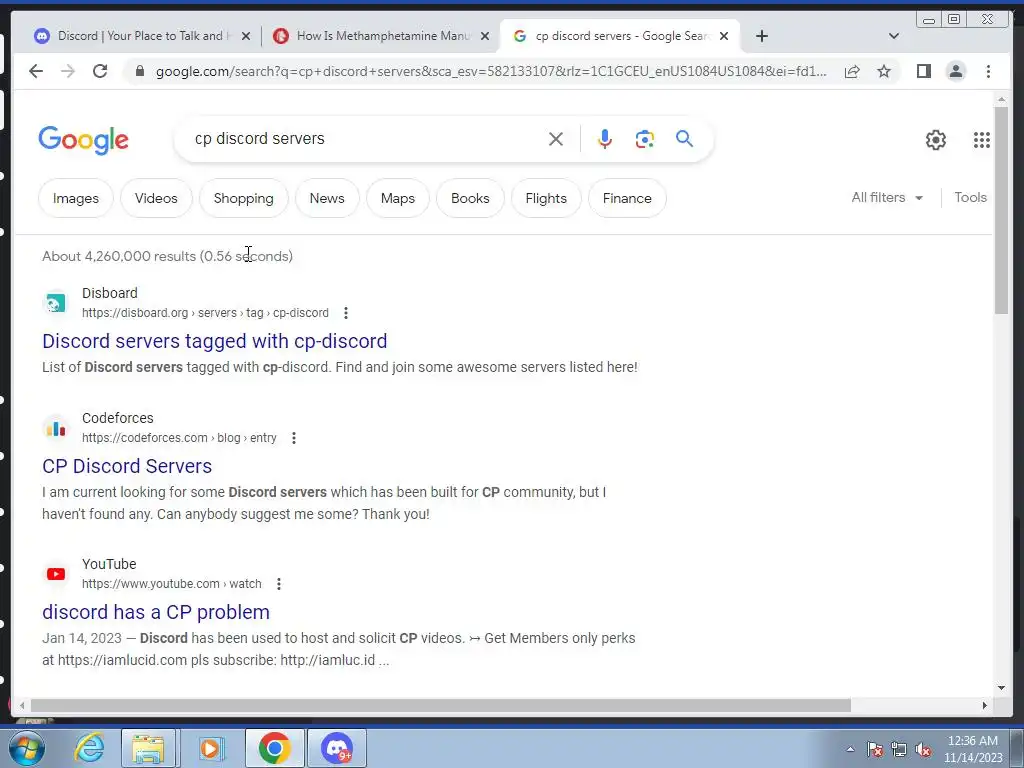Filter results by Images
1024x768 pixels.
pyautogui.click(x=76, y=198)
